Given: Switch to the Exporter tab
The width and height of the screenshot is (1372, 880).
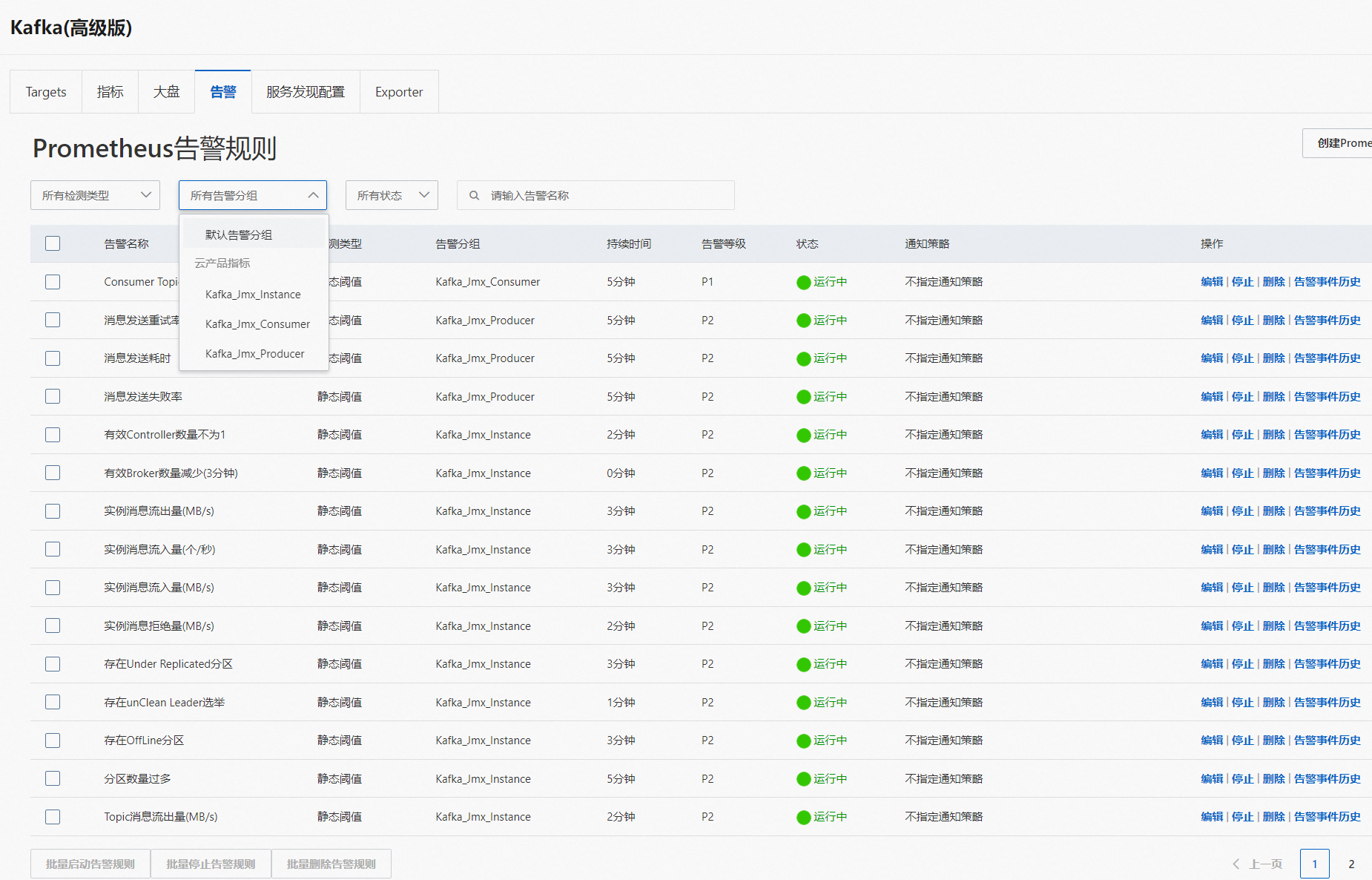Looking at the screenshot, I should click(399, 92).
